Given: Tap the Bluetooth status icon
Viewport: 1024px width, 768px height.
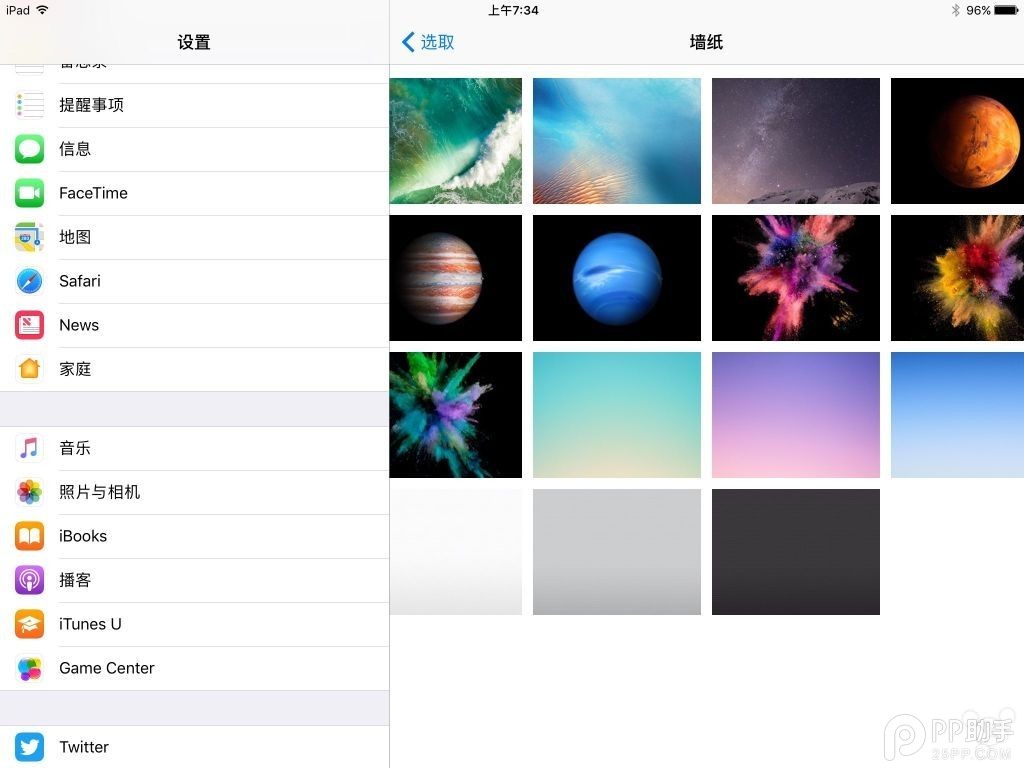Looking at the screenshot, I should point(955,10).
